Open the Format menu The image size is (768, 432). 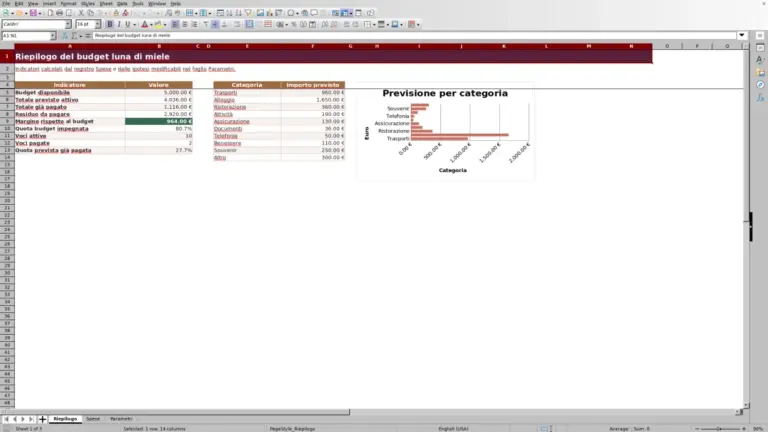68,3
